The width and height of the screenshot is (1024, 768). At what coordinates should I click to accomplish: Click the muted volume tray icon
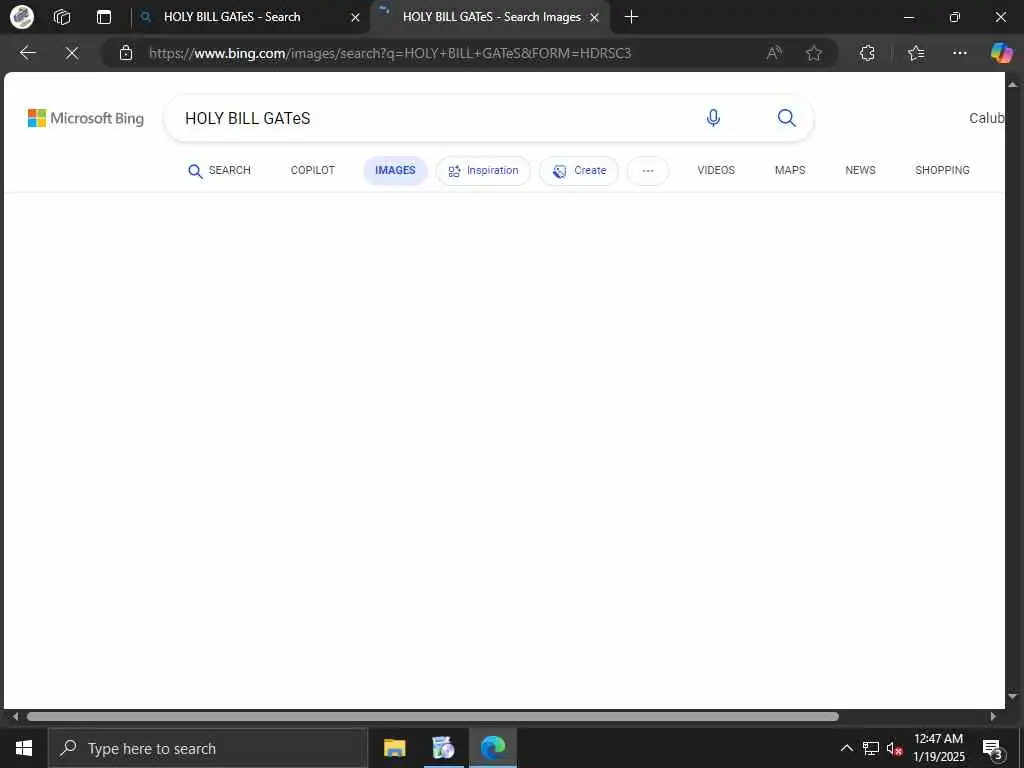click(894, 748)
